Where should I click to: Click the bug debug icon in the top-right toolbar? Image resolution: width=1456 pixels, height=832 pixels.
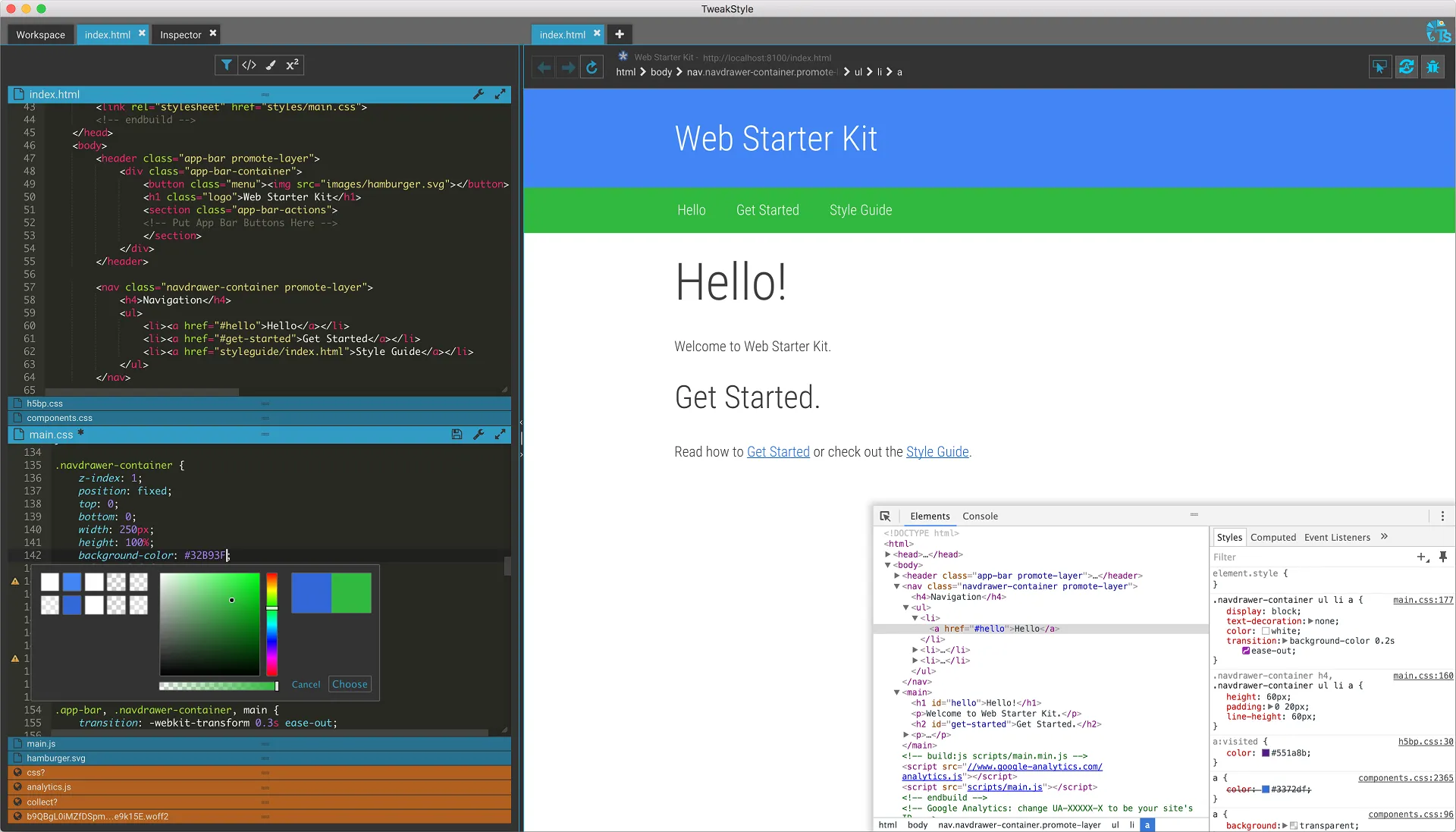[1433, 67]
